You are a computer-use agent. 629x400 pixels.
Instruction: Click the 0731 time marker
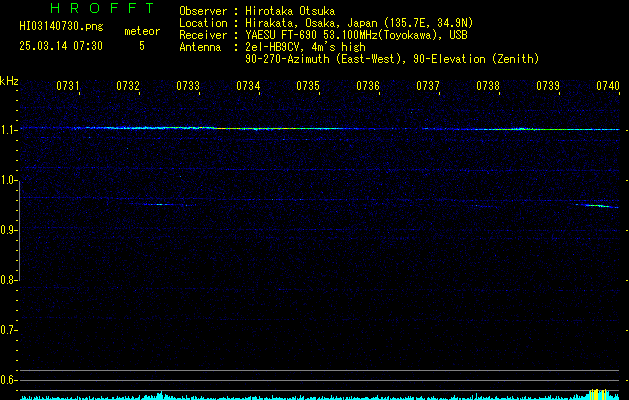[68, 86]
